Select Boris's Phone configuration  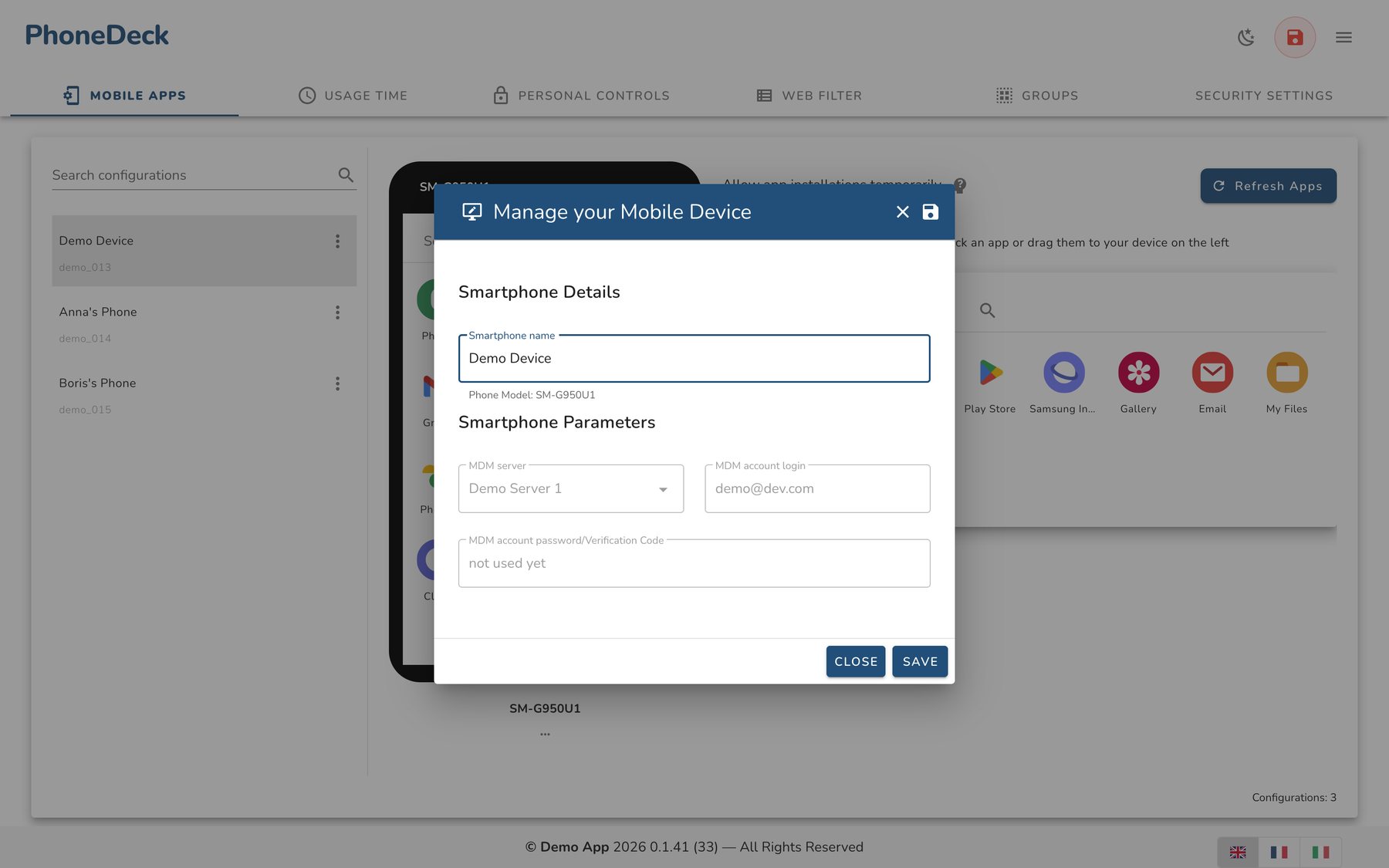[x=204, y=393]
